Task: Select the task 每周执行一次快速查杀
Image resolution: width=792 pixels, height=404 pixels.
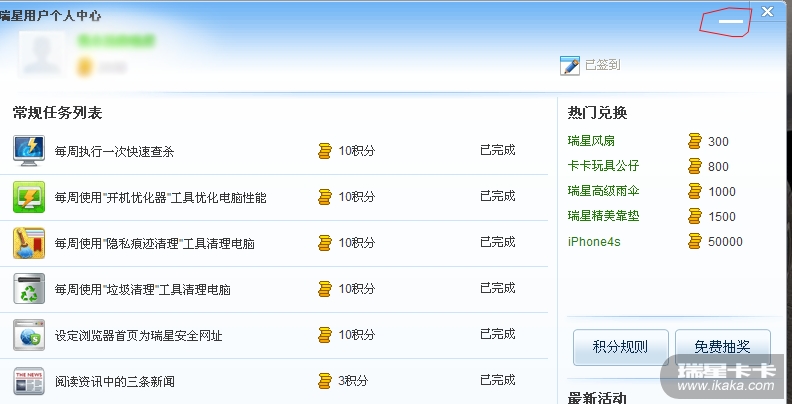Action: (x=114, y=151)
